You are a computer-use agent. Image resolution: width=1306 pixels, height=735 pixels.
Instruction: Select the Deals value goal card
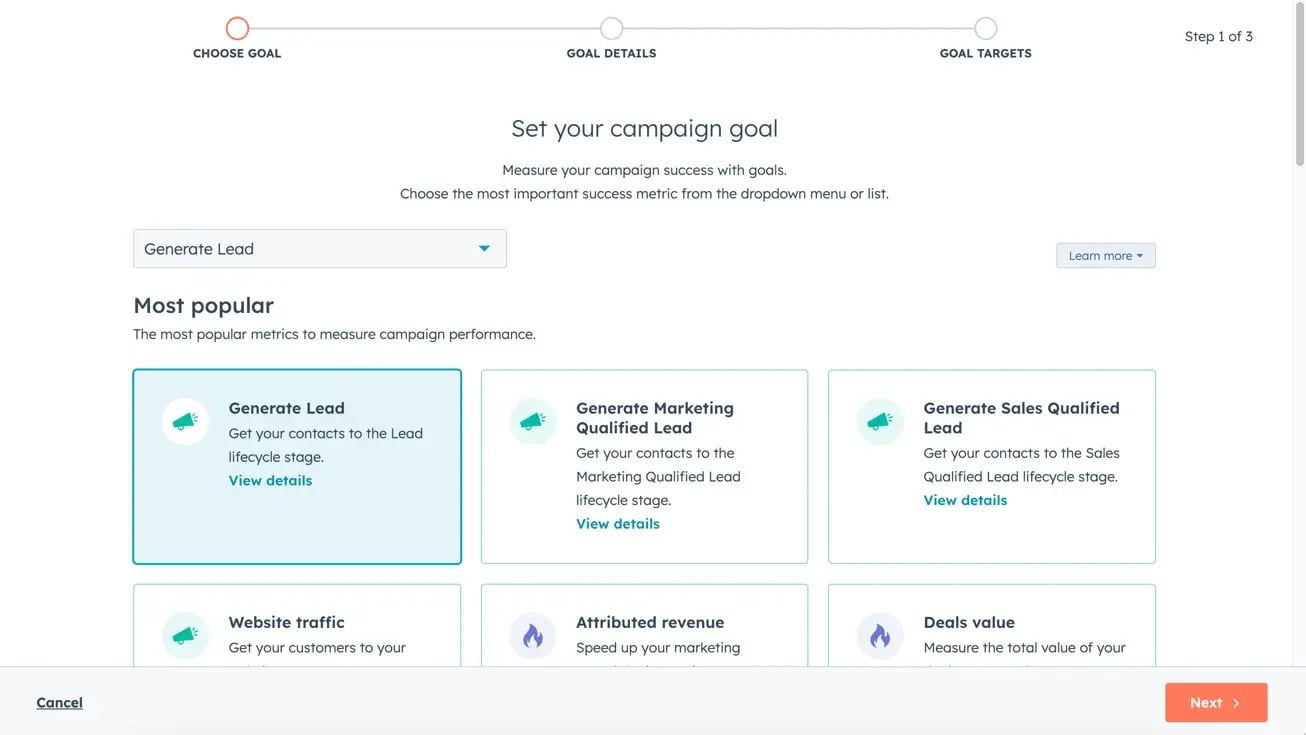pos(992,626)
